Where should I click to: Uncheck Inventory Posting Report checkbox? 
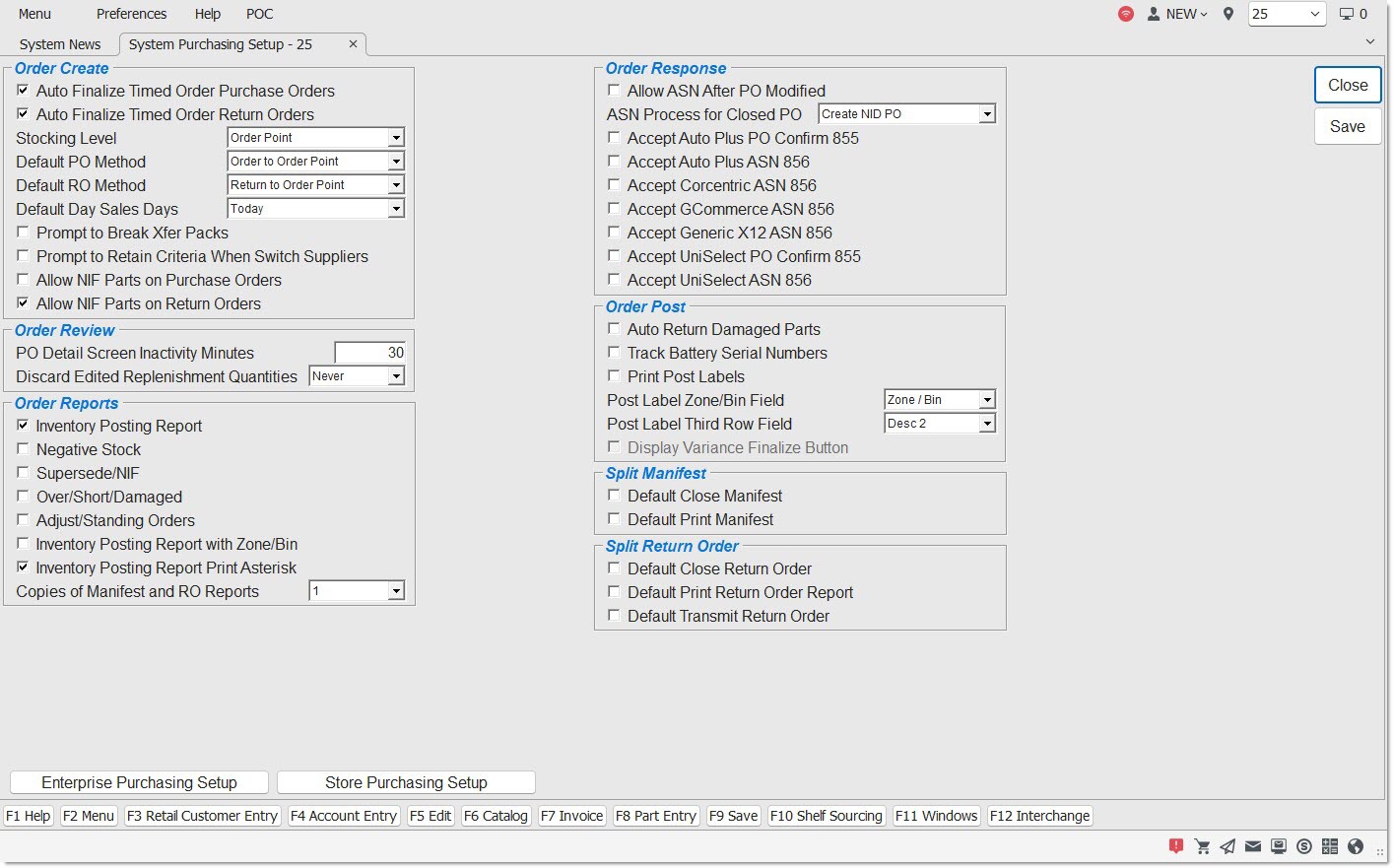pyautogui.click(x=23, y=426)
